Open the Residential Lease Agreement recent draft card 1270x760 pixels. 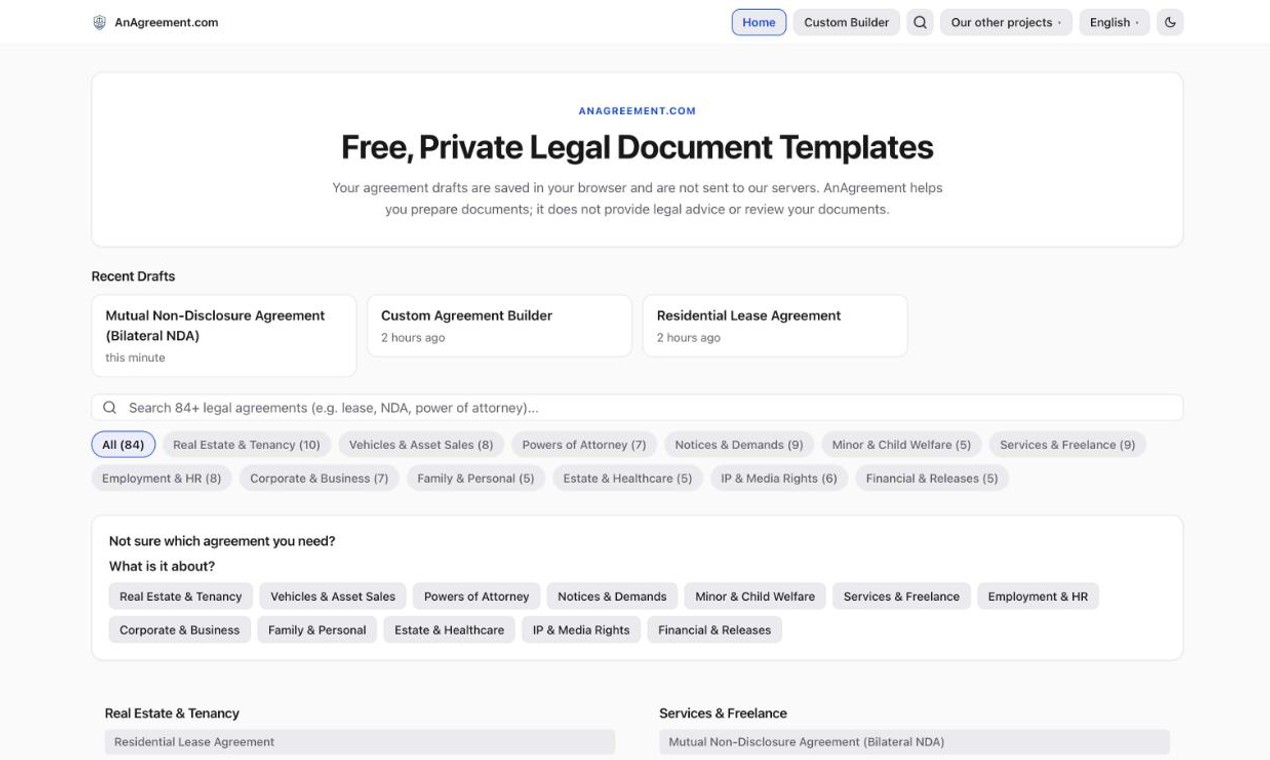[x=775, y=326]
